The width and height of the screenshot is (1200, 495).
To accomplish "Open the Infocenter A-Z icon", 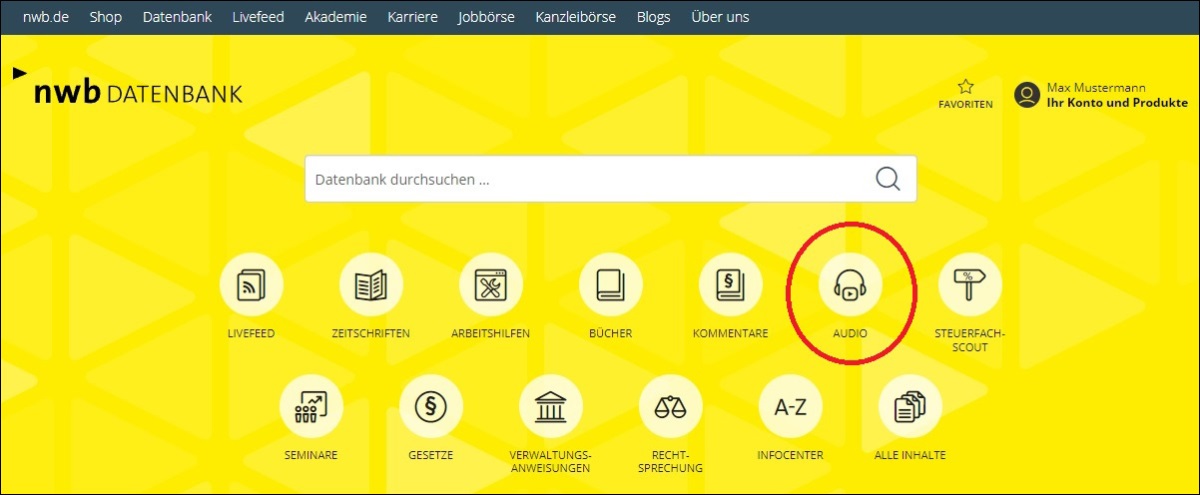I will (791, 407).
